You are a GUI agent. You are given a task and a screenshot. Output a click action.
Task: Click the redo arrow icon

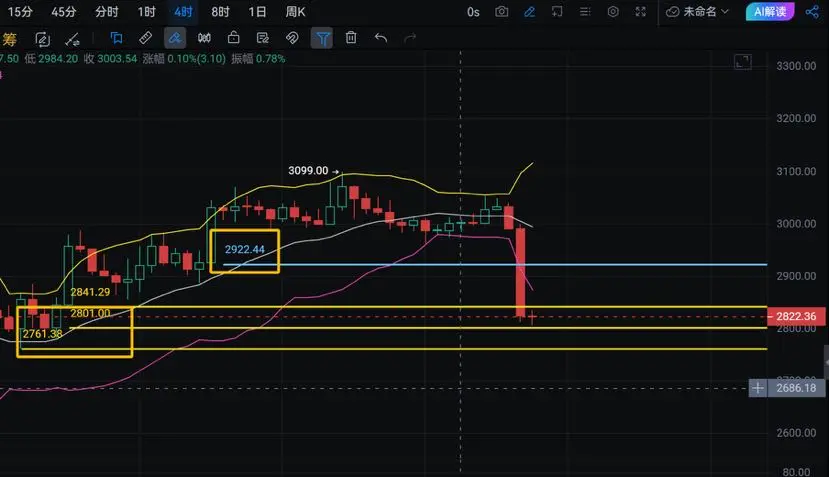tap(410, 38)
